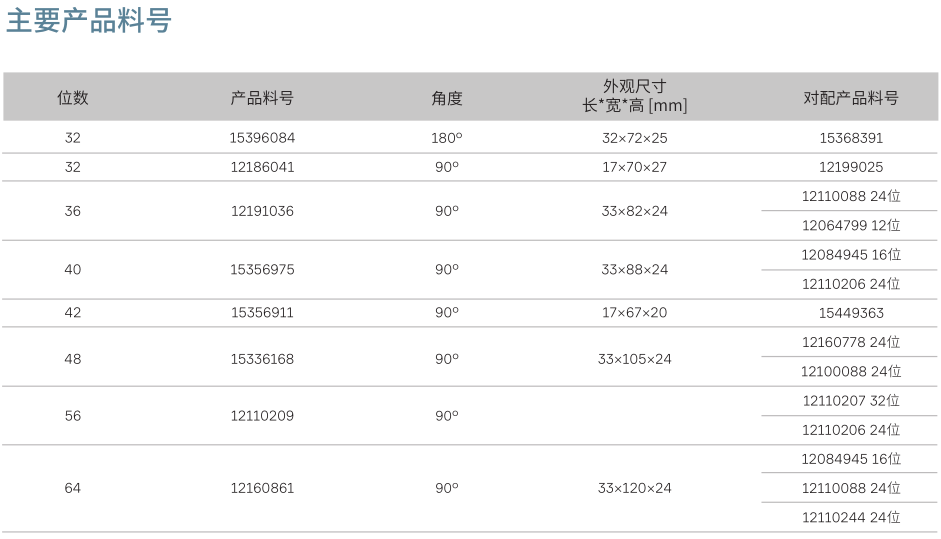
Task: Click mating part 12110244 24位
Action: coord(851,517)
